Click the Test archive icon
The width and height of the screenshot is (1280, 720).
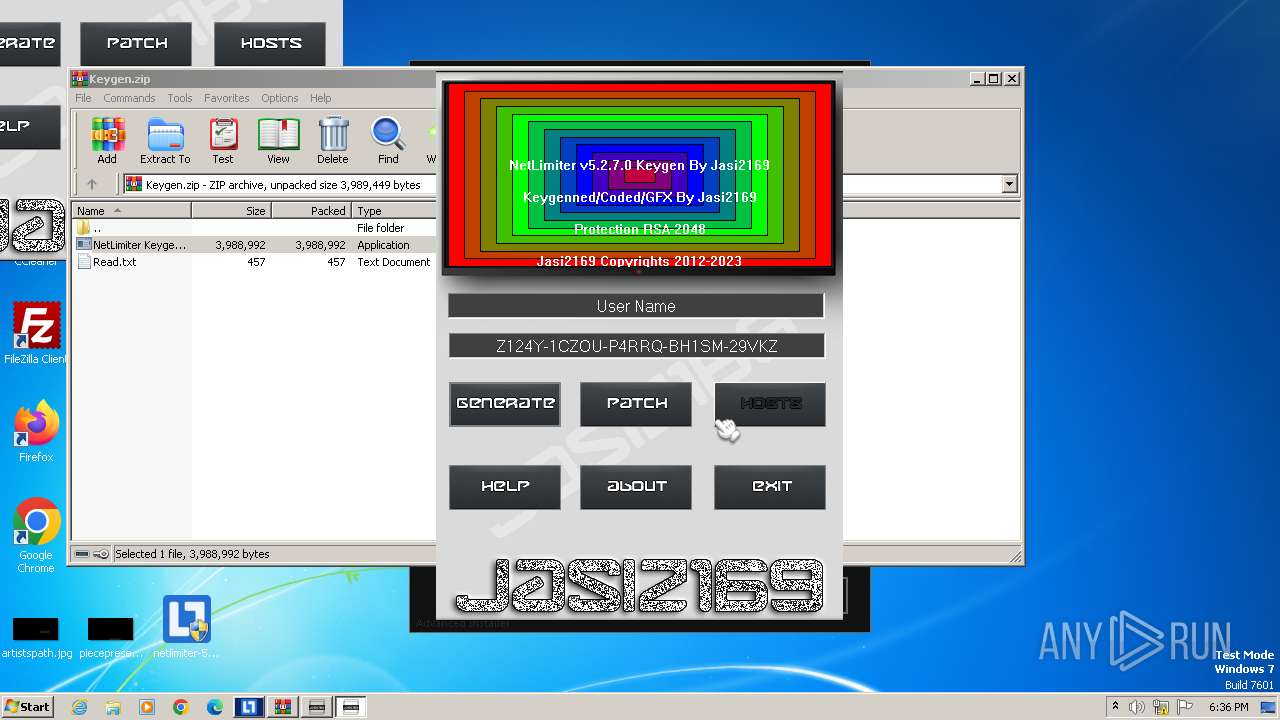click(x=223, y=141)
